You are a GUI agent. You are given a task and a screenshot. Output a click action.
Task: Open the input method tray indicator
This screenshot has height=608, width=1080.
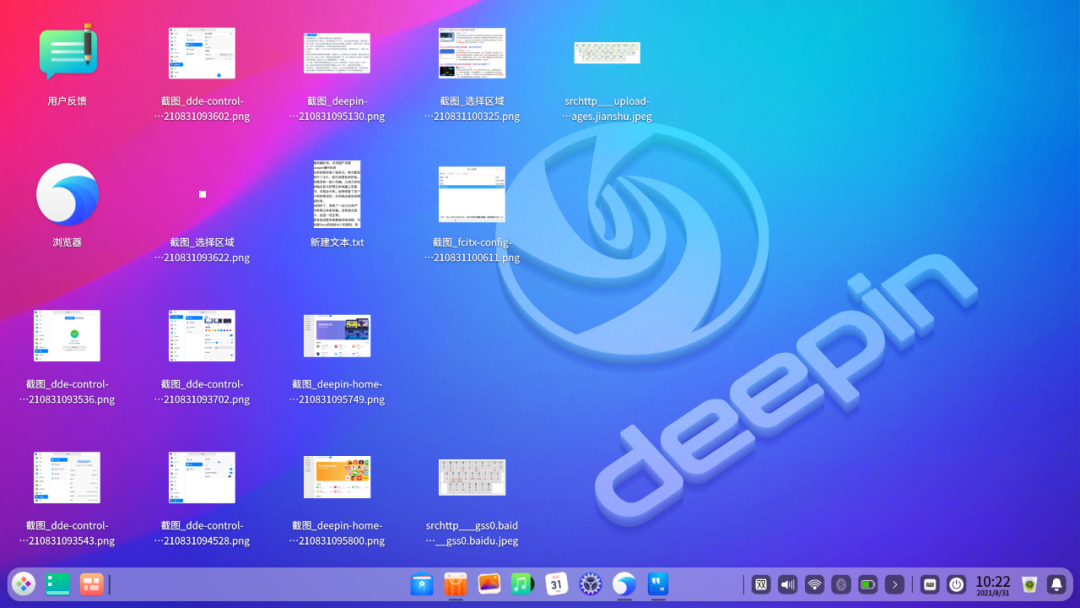click(761, 584)
